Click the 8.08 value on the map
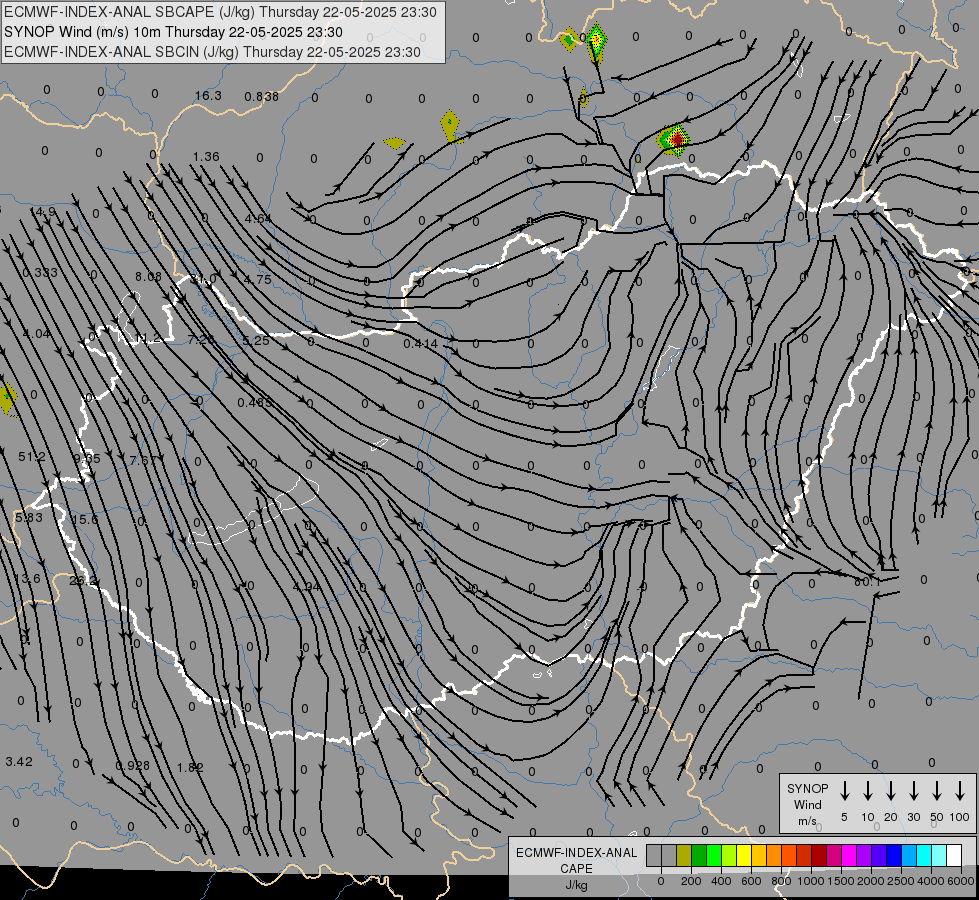 click(x=148, y=276)
